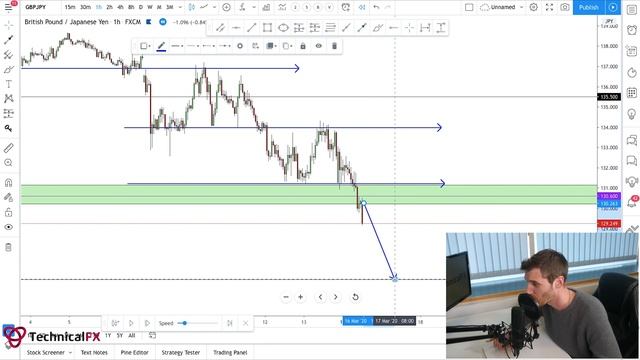Open the Strategy Tester tab

181,352
